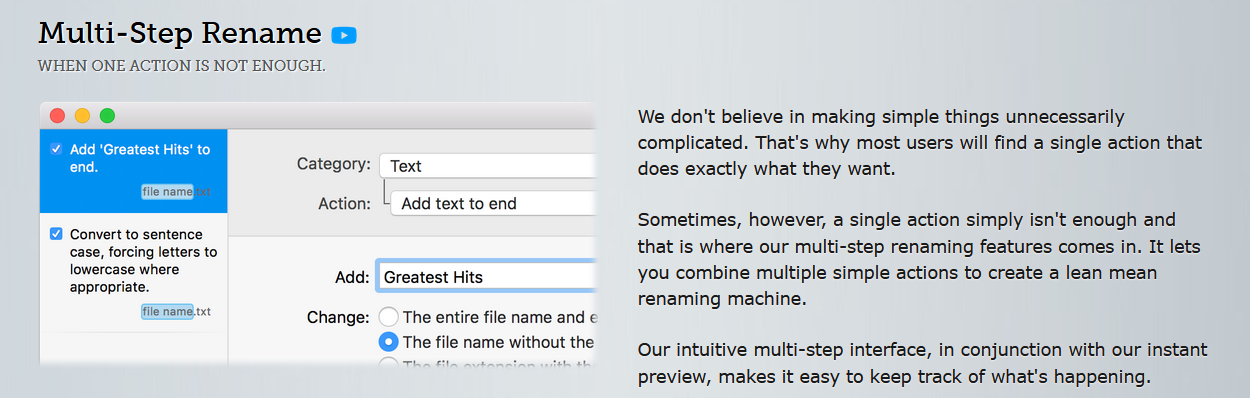The width and height of the screenshot is (1250, 398).
Task: Uncheck the Add 'Greatest Hits' step checkbox
Action: [x=56, y=149]
